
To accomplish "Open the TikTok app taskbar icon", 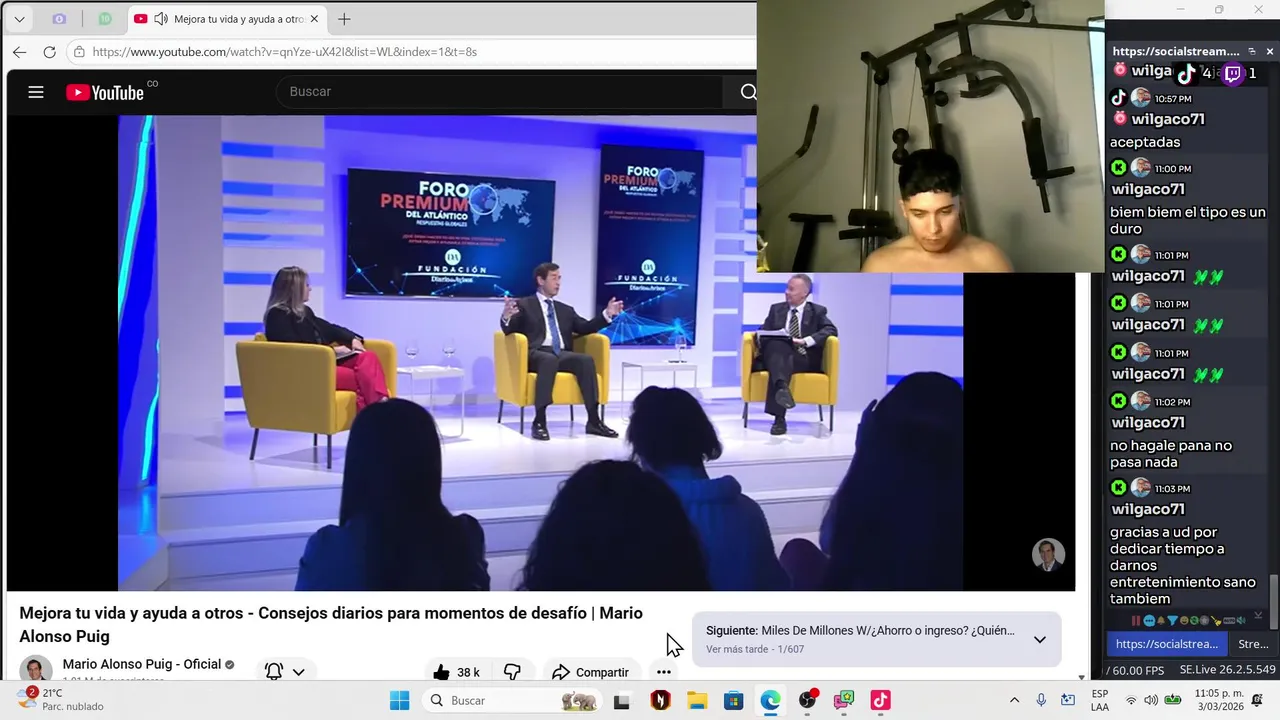I will tap(880, 700).
